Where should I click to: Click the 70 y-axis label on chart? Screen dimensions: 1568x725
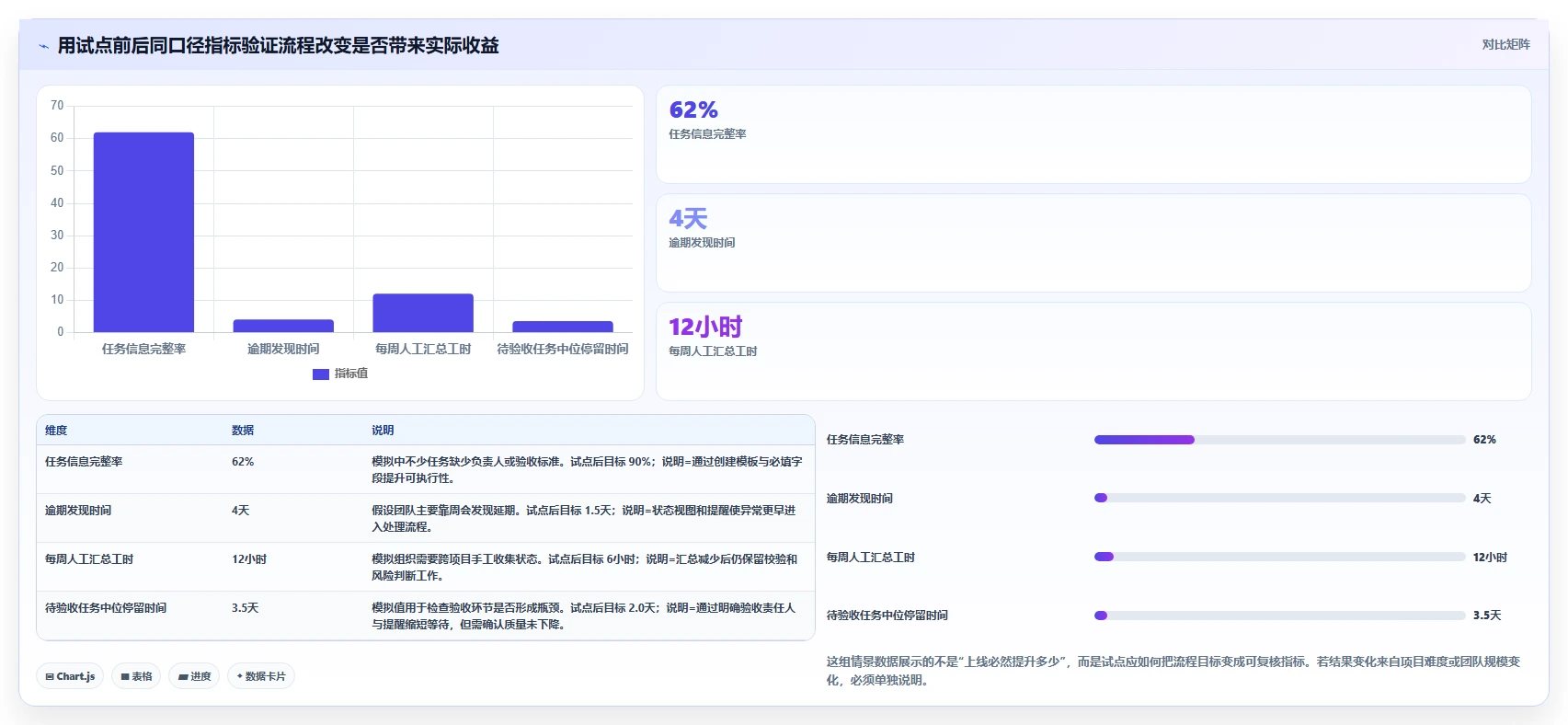point(57,106)
